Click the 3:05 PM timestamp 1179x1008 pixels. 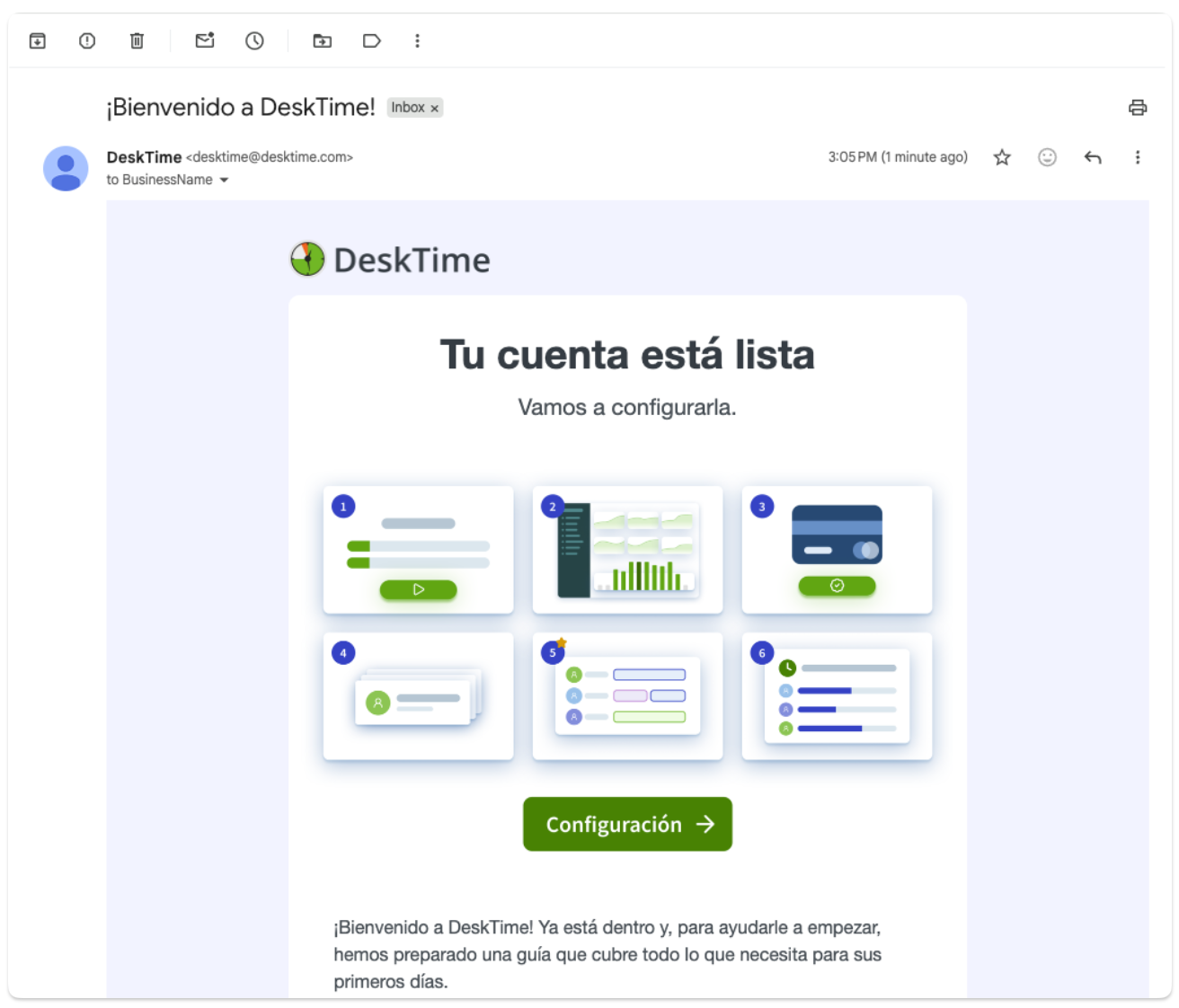[898, 157]
